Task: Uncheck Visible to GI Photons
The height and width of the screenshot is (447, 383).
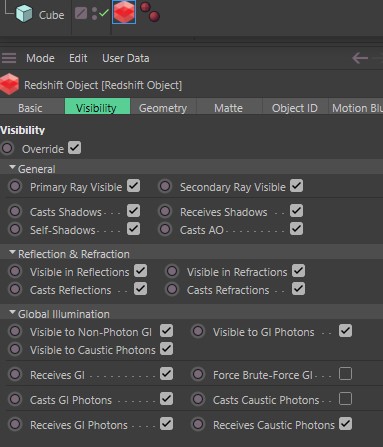Action: [346, 331]
